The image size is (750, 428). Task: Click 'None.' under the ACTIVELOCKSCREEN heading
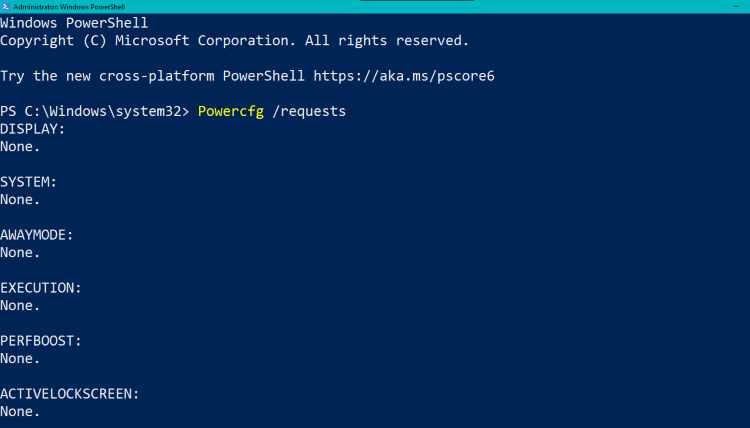click(x=20, y=411)
